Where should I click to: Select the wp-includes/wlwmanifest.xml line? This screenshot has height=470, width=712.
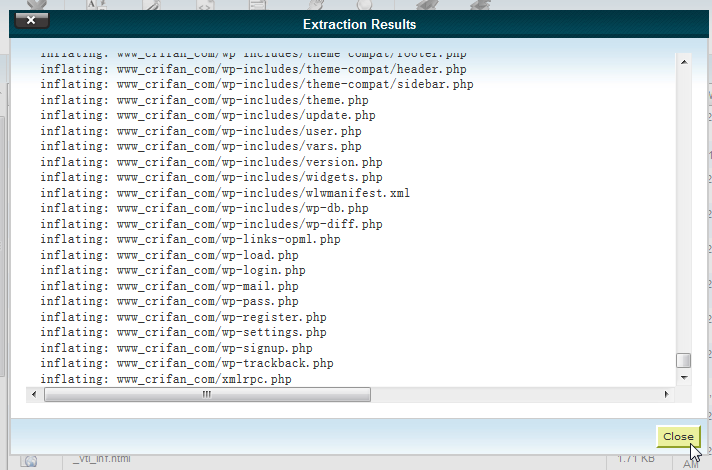[225, 193]
